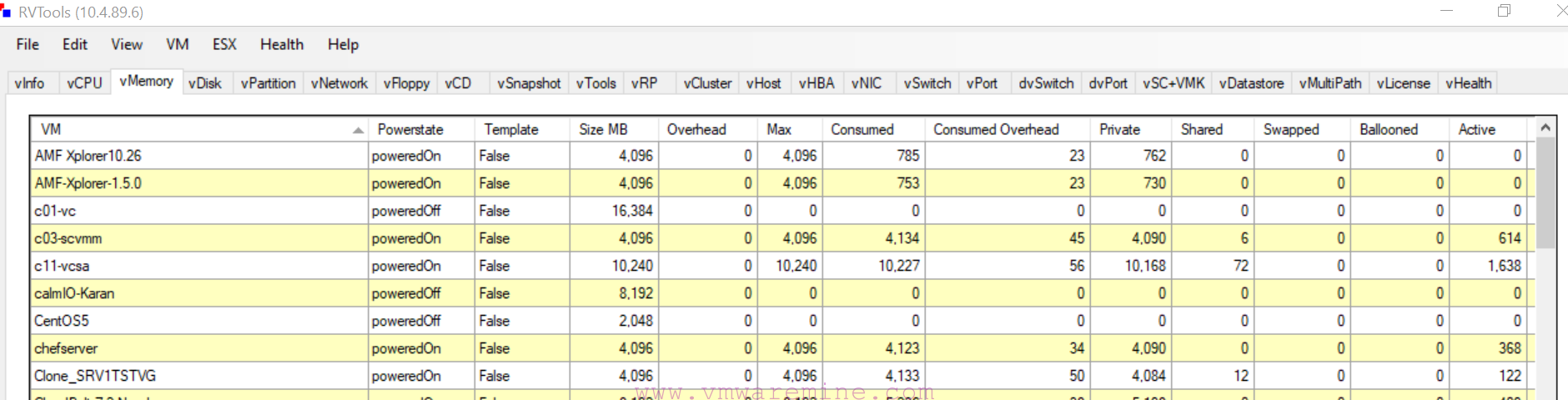The width and height of the screenshot is (1568, 400).
Task: Switch to the vSnapshot tab
Action: click(x=529, y=83)
